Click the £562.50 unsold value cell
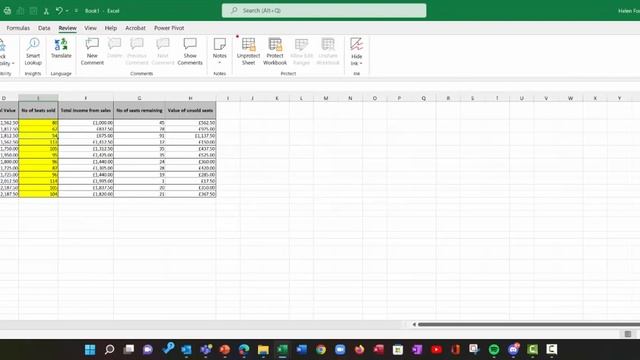The width and height of the screenshot is (640, 360). (x=190, y=122)
